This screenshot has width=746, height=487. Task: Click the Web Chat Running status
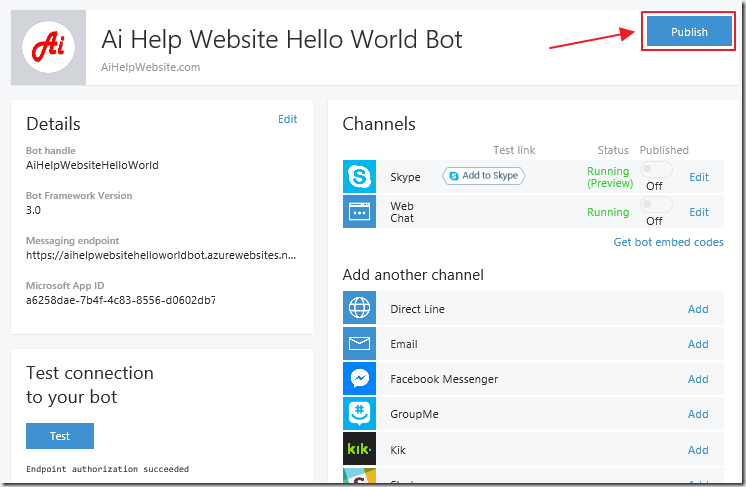pos(608,212)
